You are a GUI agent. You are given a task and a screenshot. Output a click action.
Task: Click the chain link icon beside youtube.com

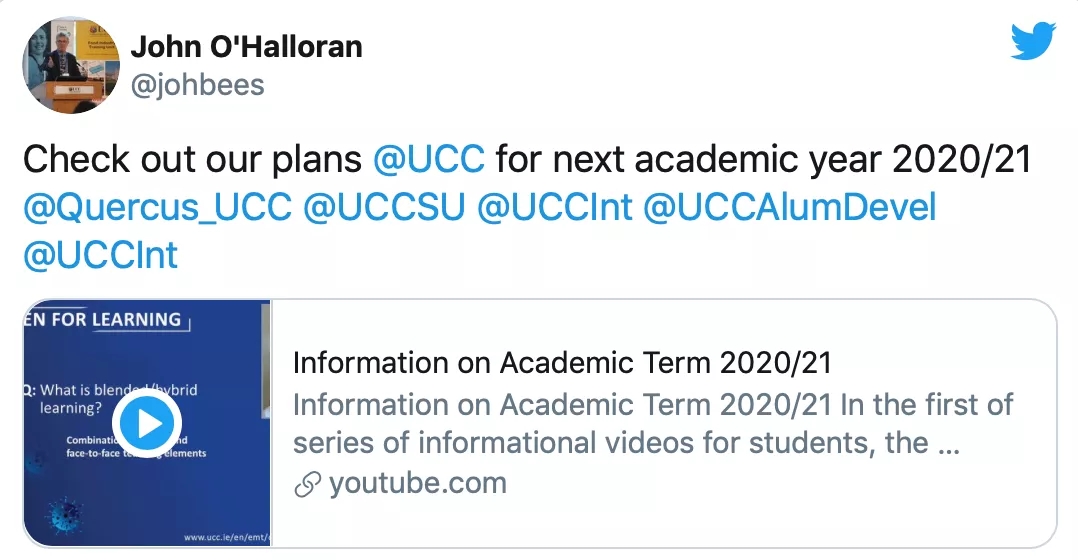pos(307,485)
